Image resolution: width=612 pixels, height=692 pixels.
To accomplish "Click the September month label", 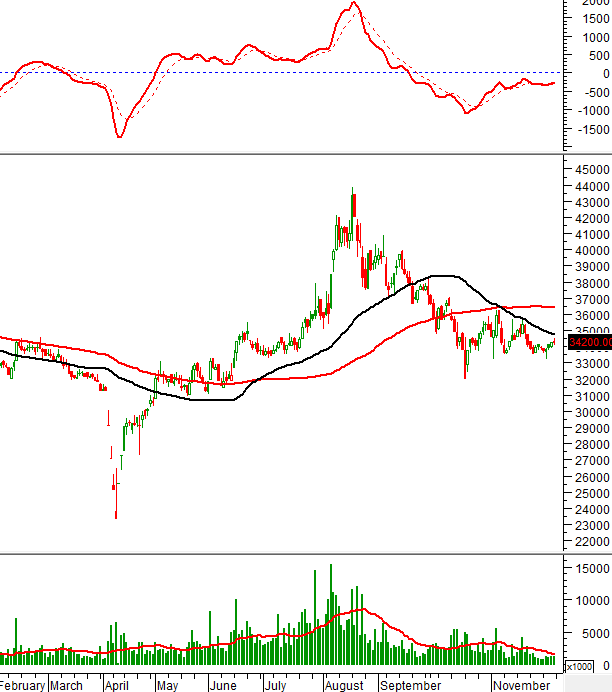I will (x=410, y=685).
